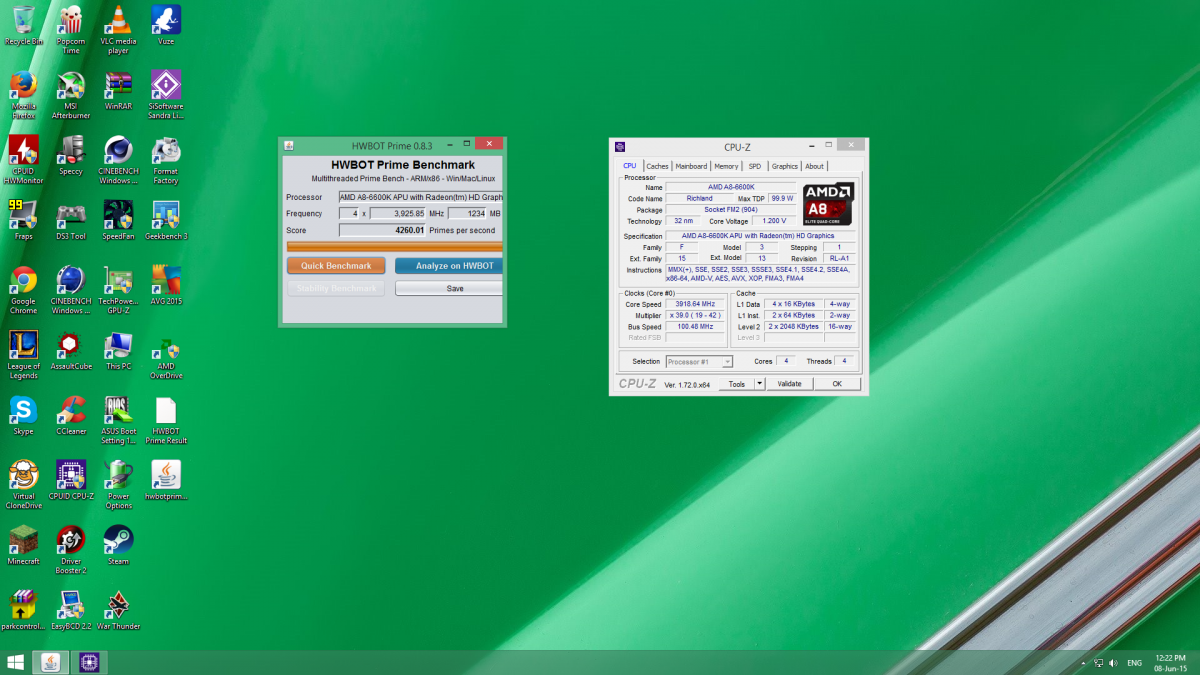The image size is (1200, 675).
Task: Open CCleaner desktop shortcut
Action: tap(71, 416)
